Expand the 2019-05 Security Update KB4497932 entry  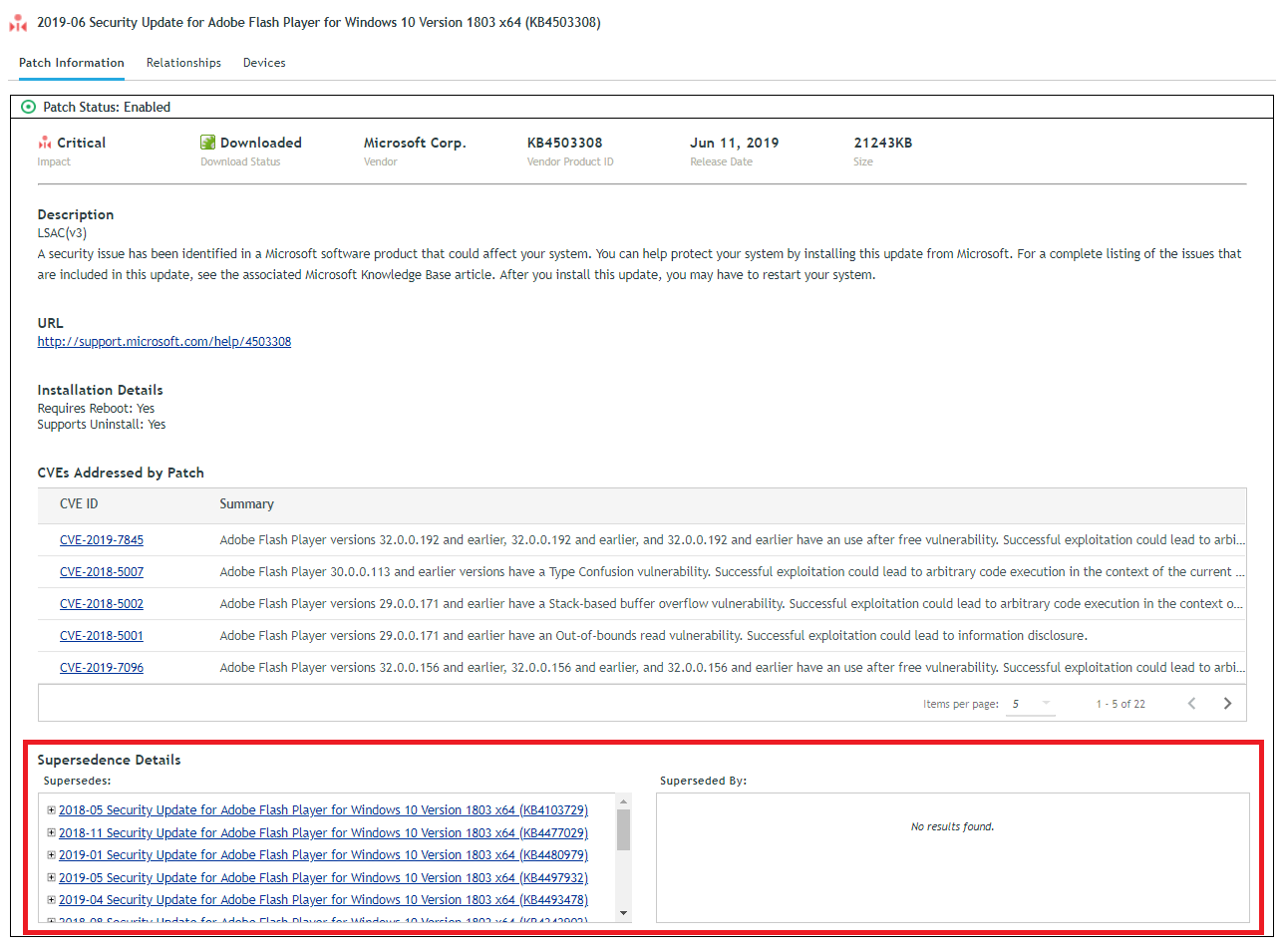click(x=51, y=877)
